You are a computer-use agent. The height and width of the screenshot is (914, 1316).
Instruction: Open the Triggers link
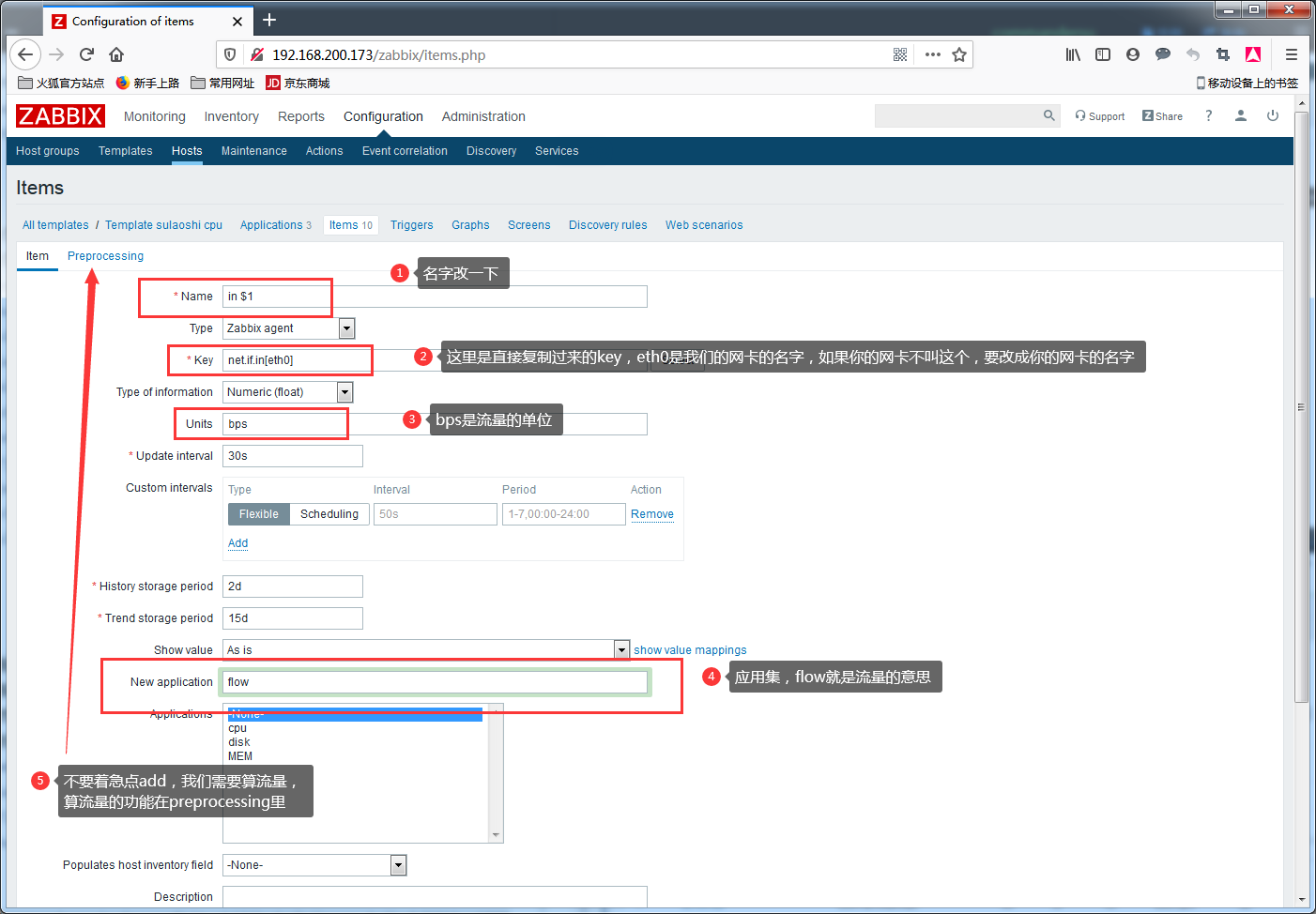tap(412, 225)
